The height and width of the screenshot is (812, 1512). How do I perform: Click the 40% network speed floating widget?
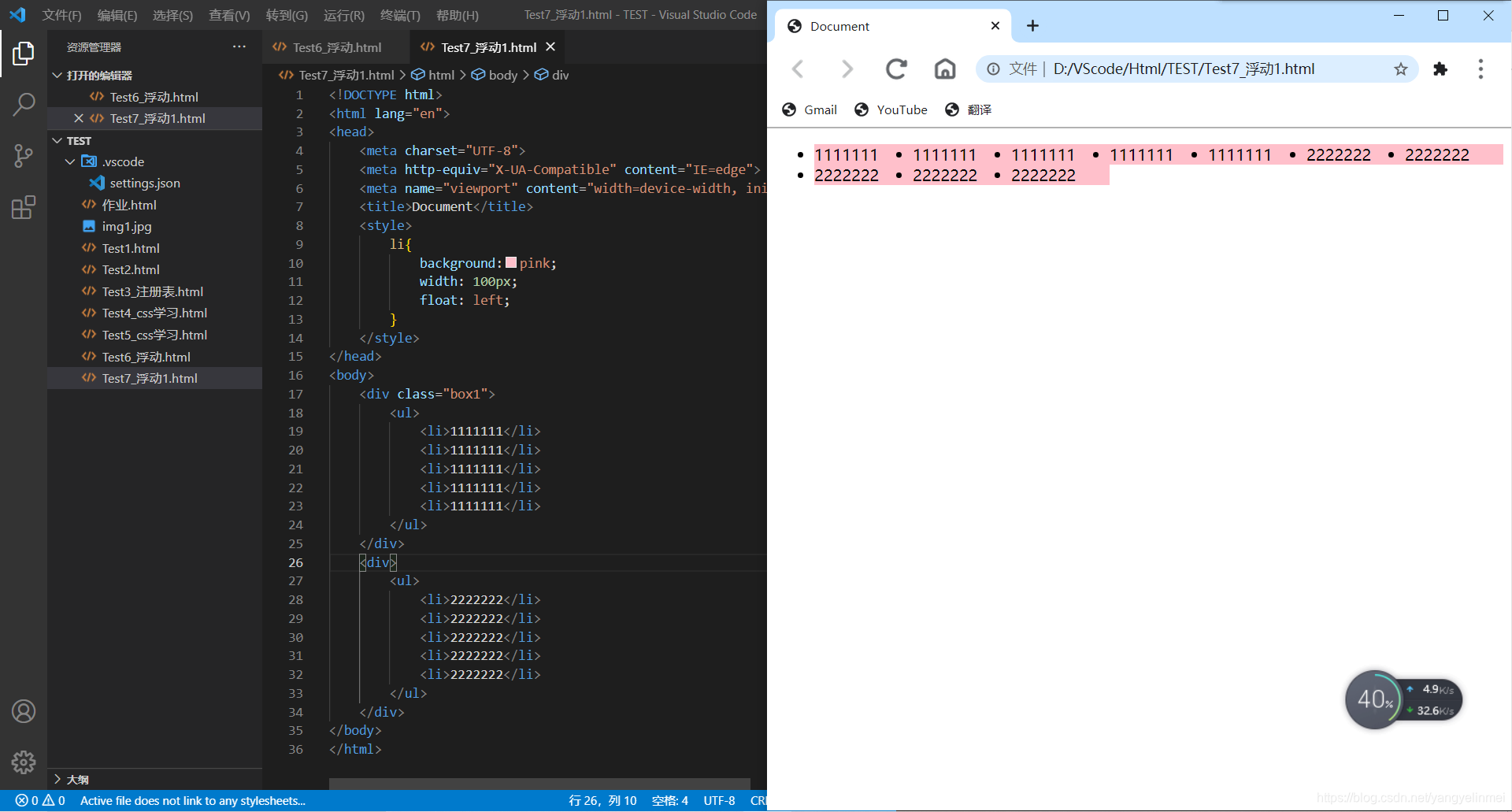tap(1403, 699)
